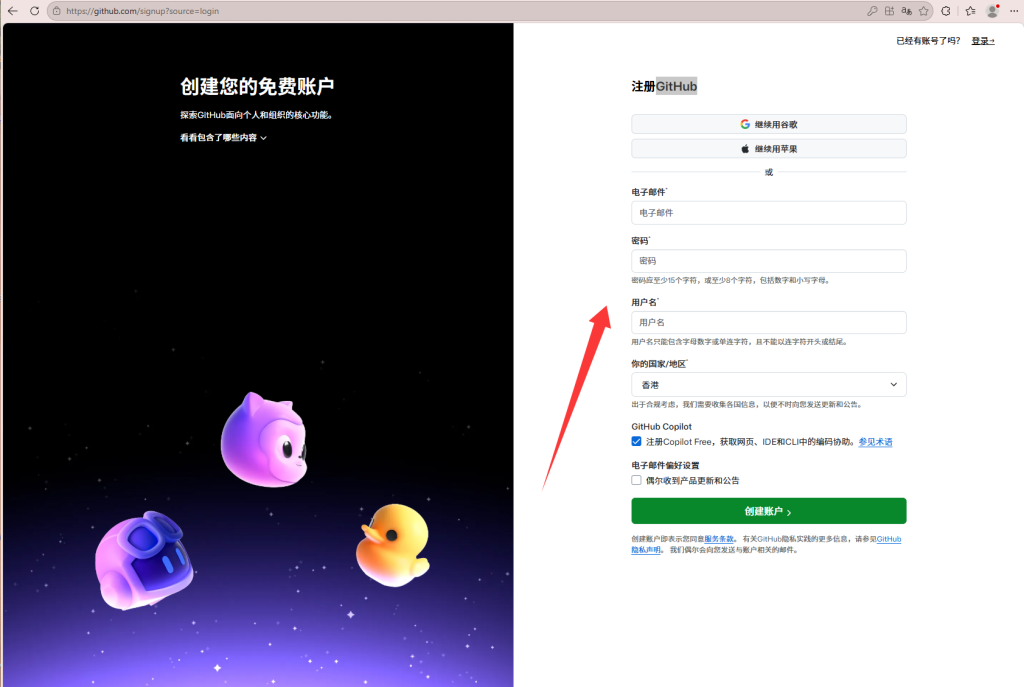This screenshot has width=1024, height=687.
Task: Check the occasional product updates checkbox
Action: click(x=636, y=480)
